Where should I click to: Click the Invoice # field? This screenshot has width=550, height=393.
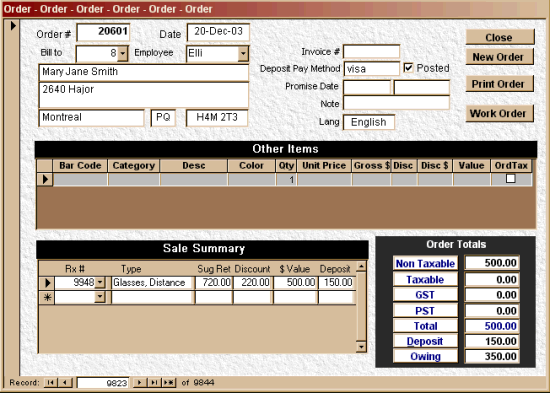371,52
